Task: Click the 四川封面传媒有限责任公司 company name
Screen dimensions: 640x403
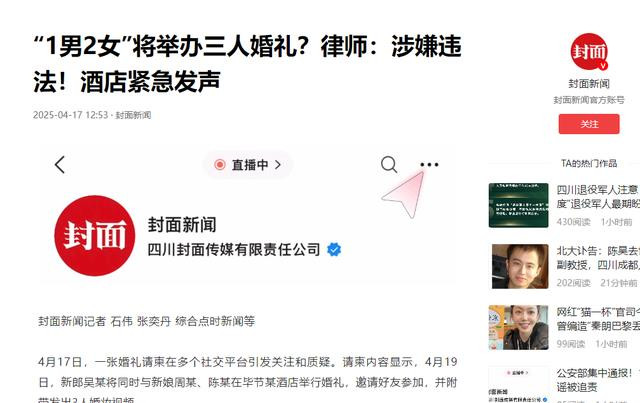Action: 233,249
